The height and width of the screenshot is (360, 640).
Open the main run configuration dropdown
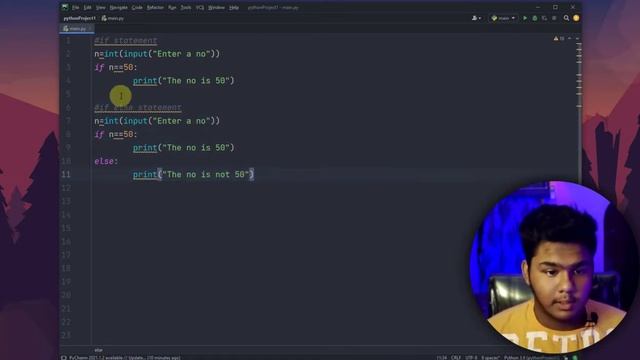(503, 18)
